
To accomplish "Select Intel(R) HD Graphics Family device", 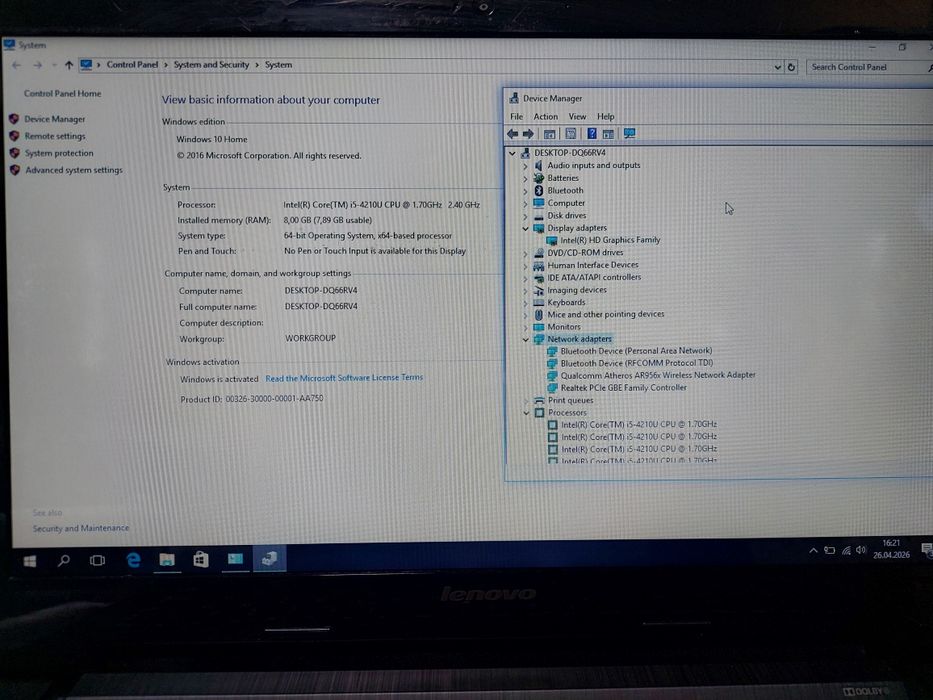I will click(610, 240).
